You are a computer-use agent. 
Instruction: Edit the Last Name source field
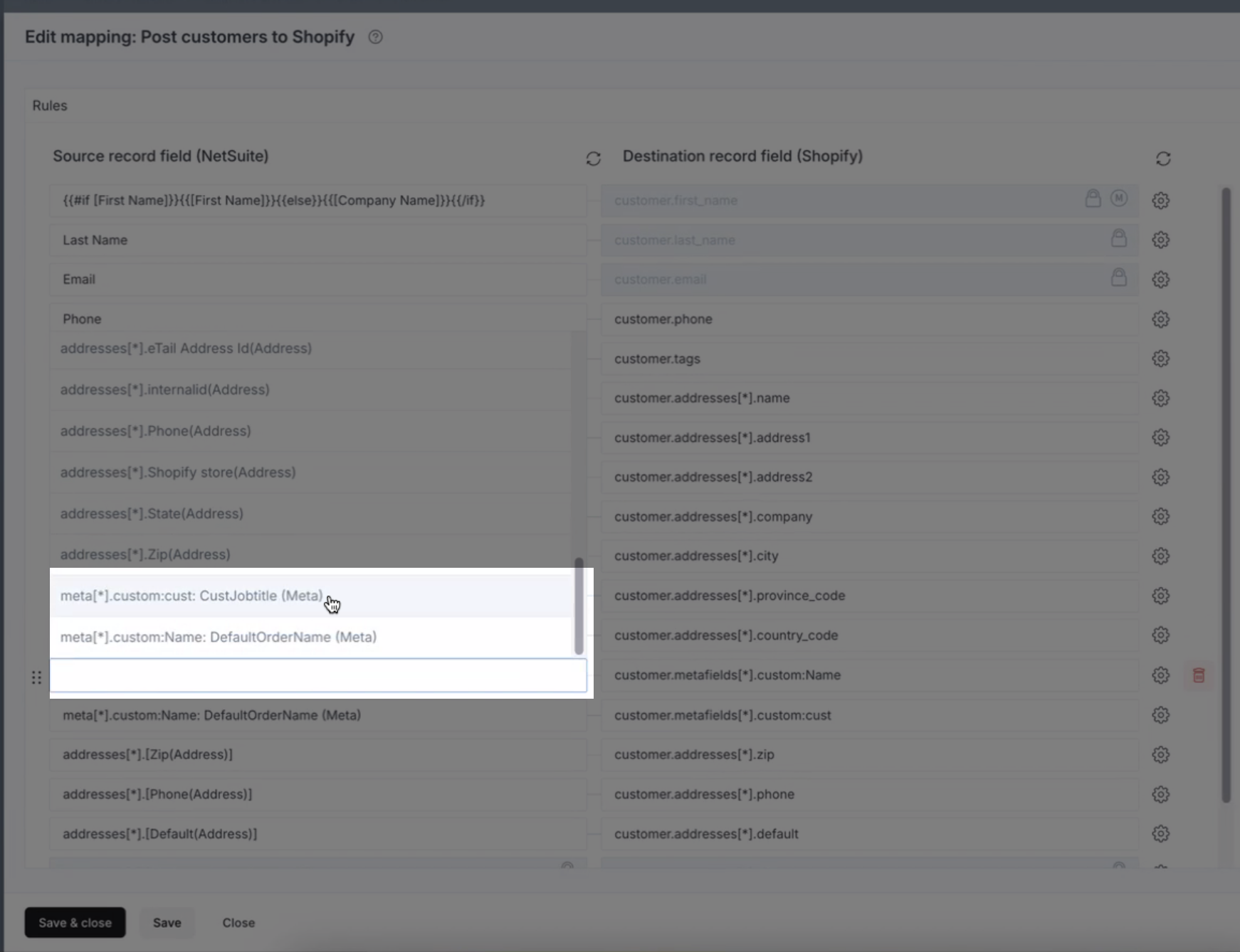pos(318,240)
